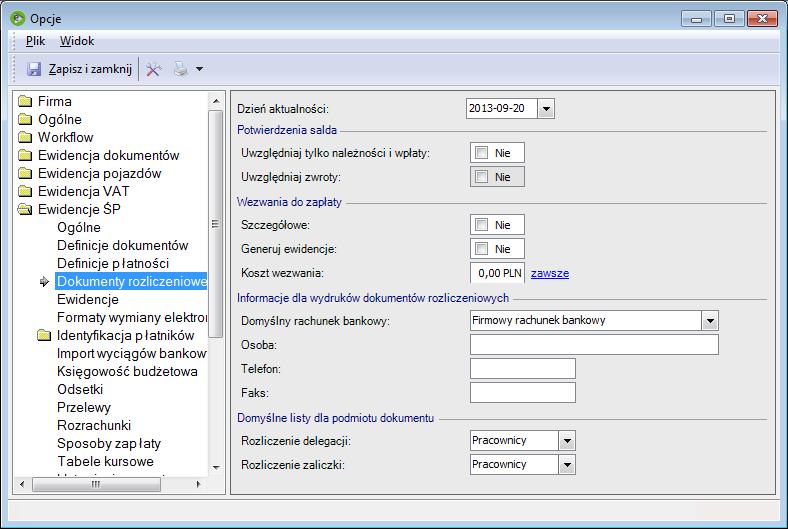Click the Telefon text field
This screenshot has width=788, height=529.
pyautogui.click(x=523, y=369)
